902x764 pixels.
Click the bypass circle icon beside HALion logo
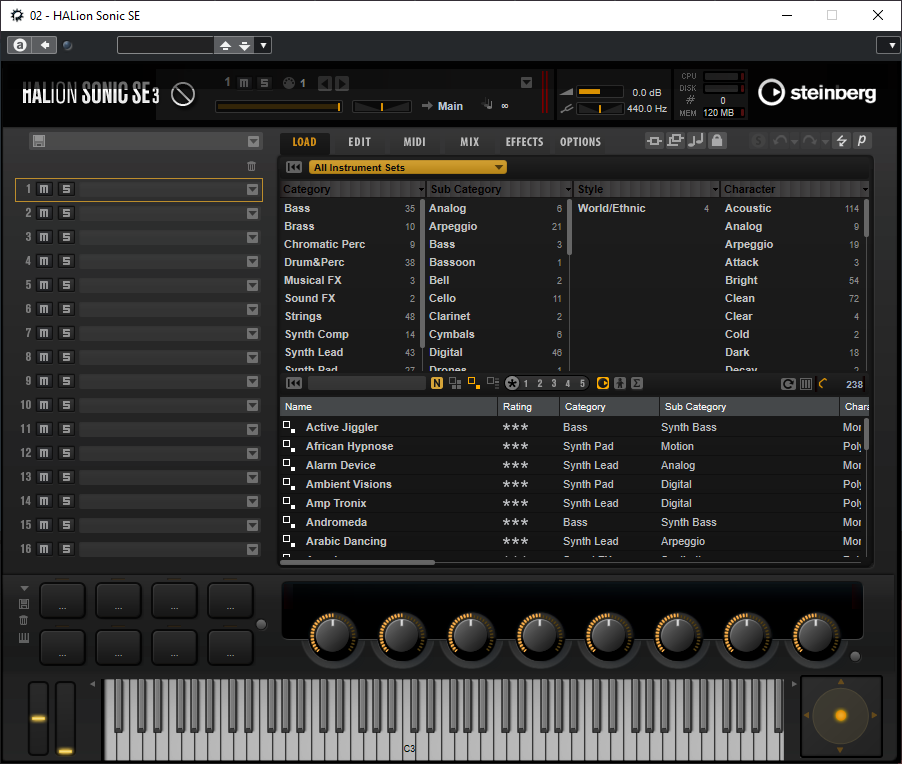(182, 94)
